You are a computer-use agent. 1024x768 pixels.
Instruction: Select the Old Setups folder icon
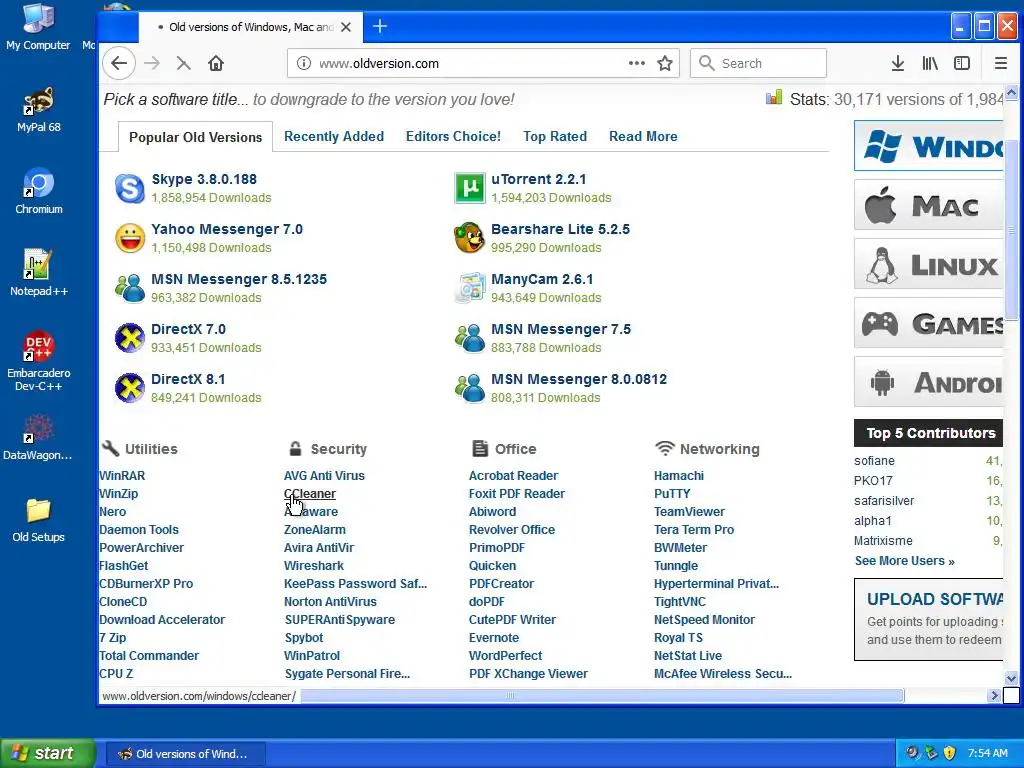coord(39,520)
